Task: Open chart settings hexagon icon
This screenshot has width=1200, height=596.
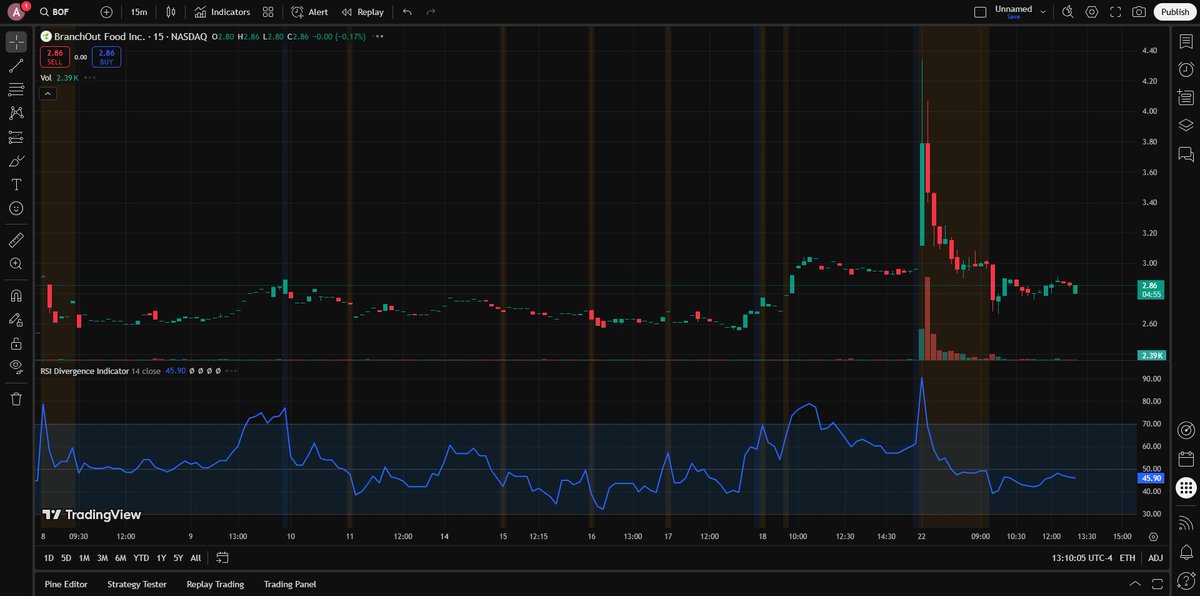Action: tap(1092, 12)
